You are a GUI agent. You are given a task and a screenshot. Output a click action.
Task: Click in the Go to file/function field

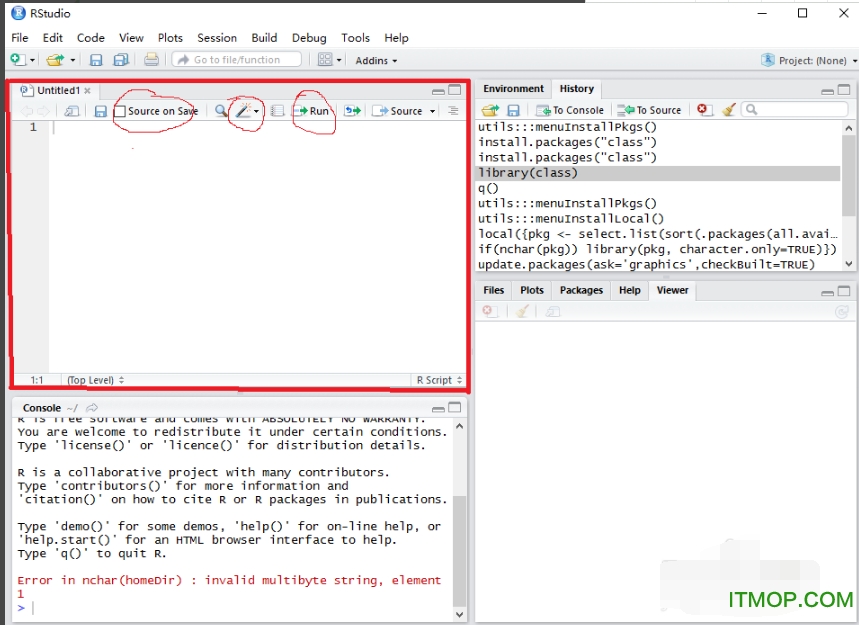[237, 59]
